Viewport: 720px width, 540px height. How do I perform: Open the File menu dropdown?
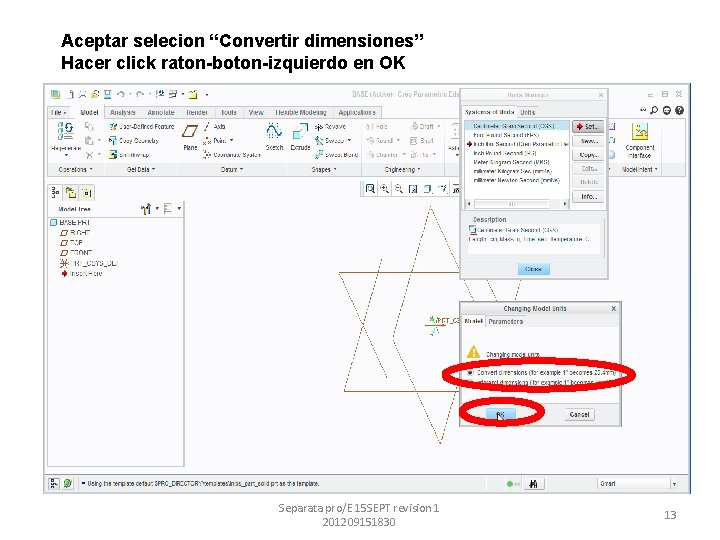(x=58, y=112)
